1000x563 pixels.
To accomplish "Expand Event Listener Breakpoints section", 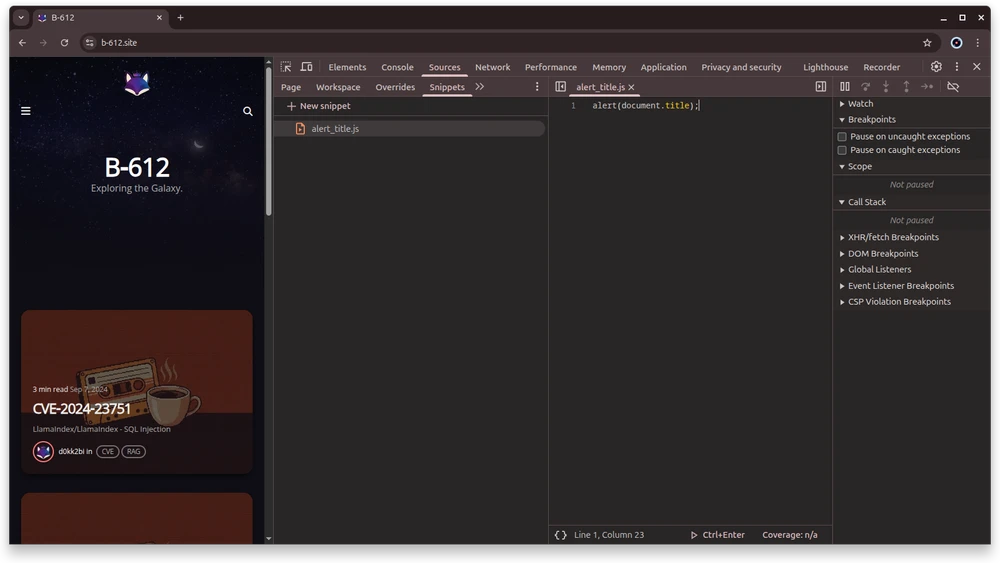I will (900, 286).
